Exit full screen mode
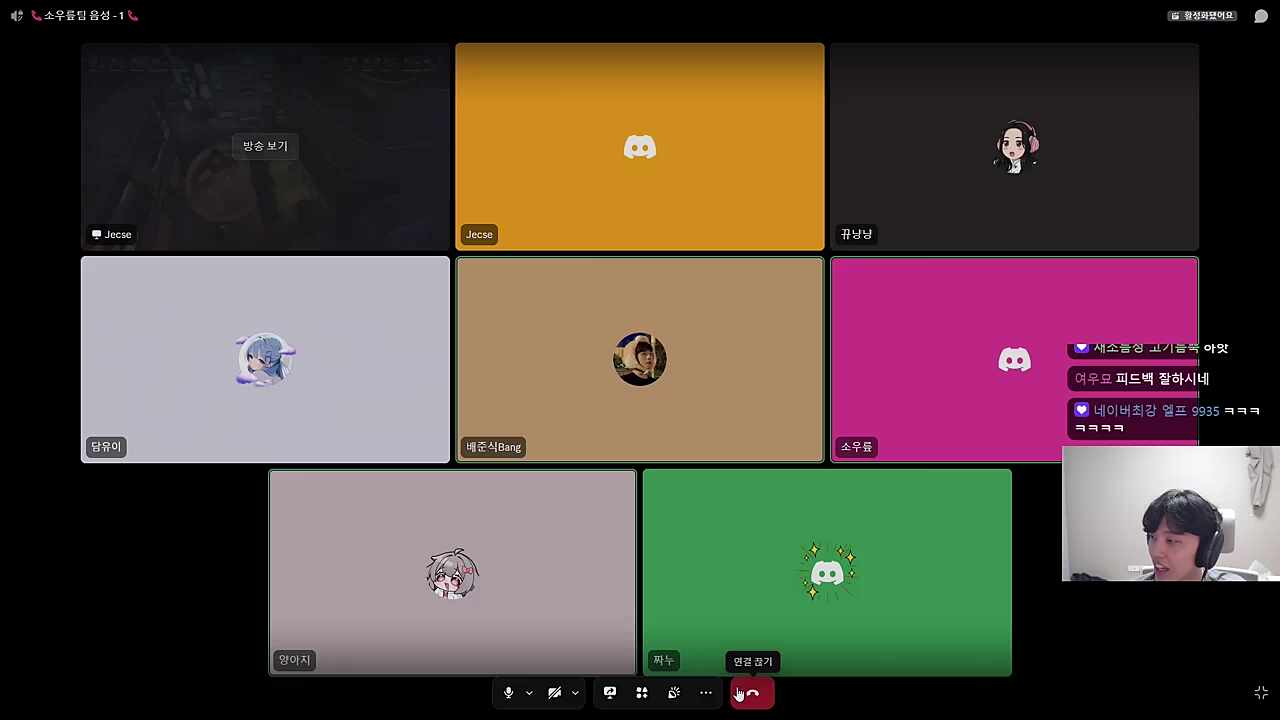 click(1261, 693)
